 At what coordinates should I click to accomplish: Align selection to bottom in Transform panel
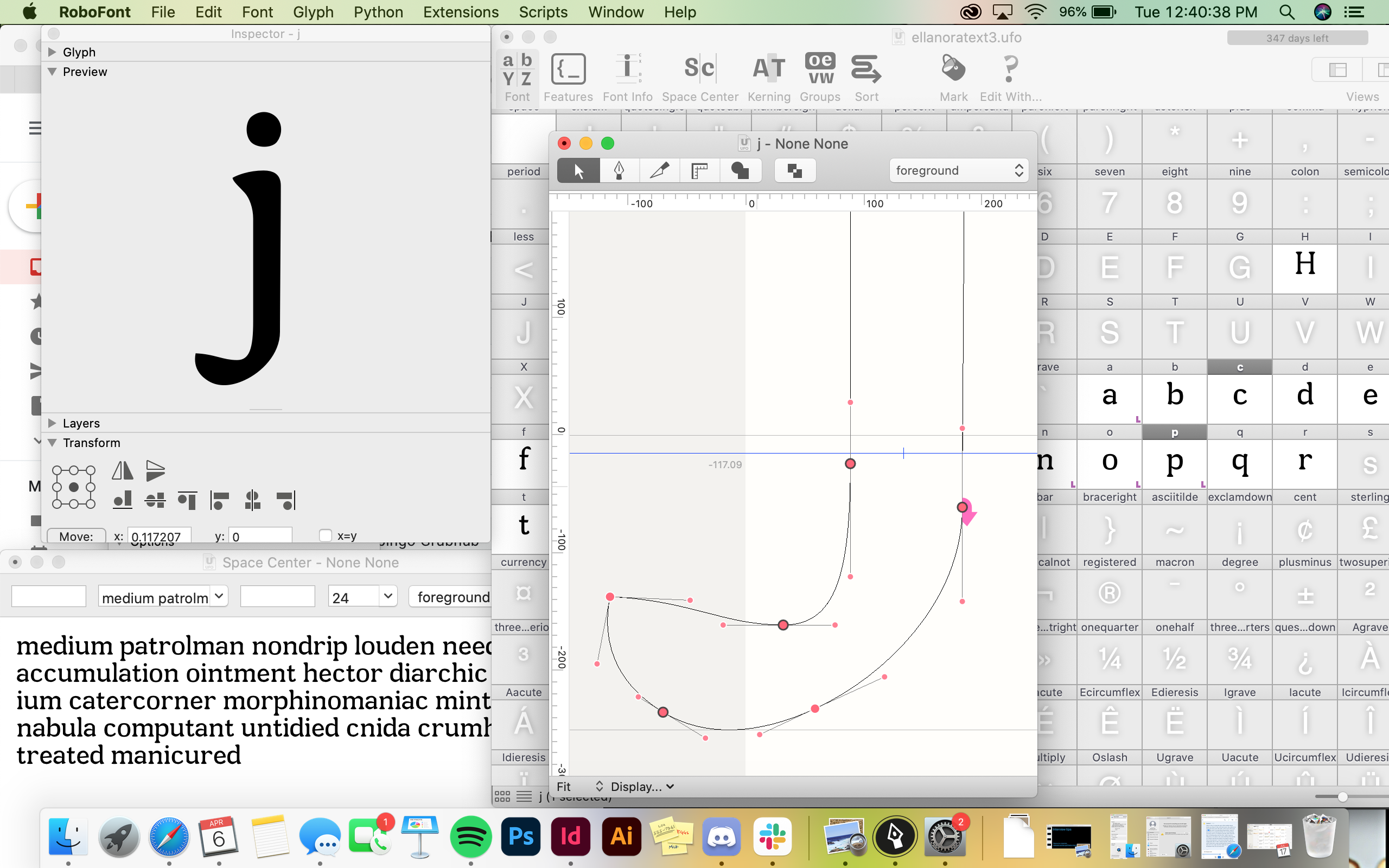tap(122, 500)
